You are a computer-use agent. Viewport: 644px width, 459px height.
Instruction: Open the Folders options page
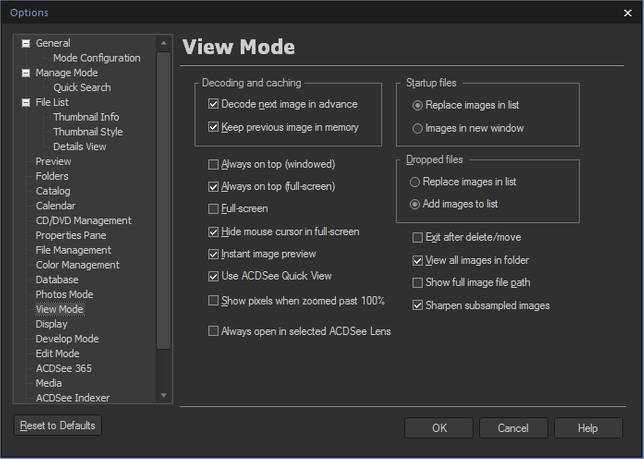(x=52, y=176)
